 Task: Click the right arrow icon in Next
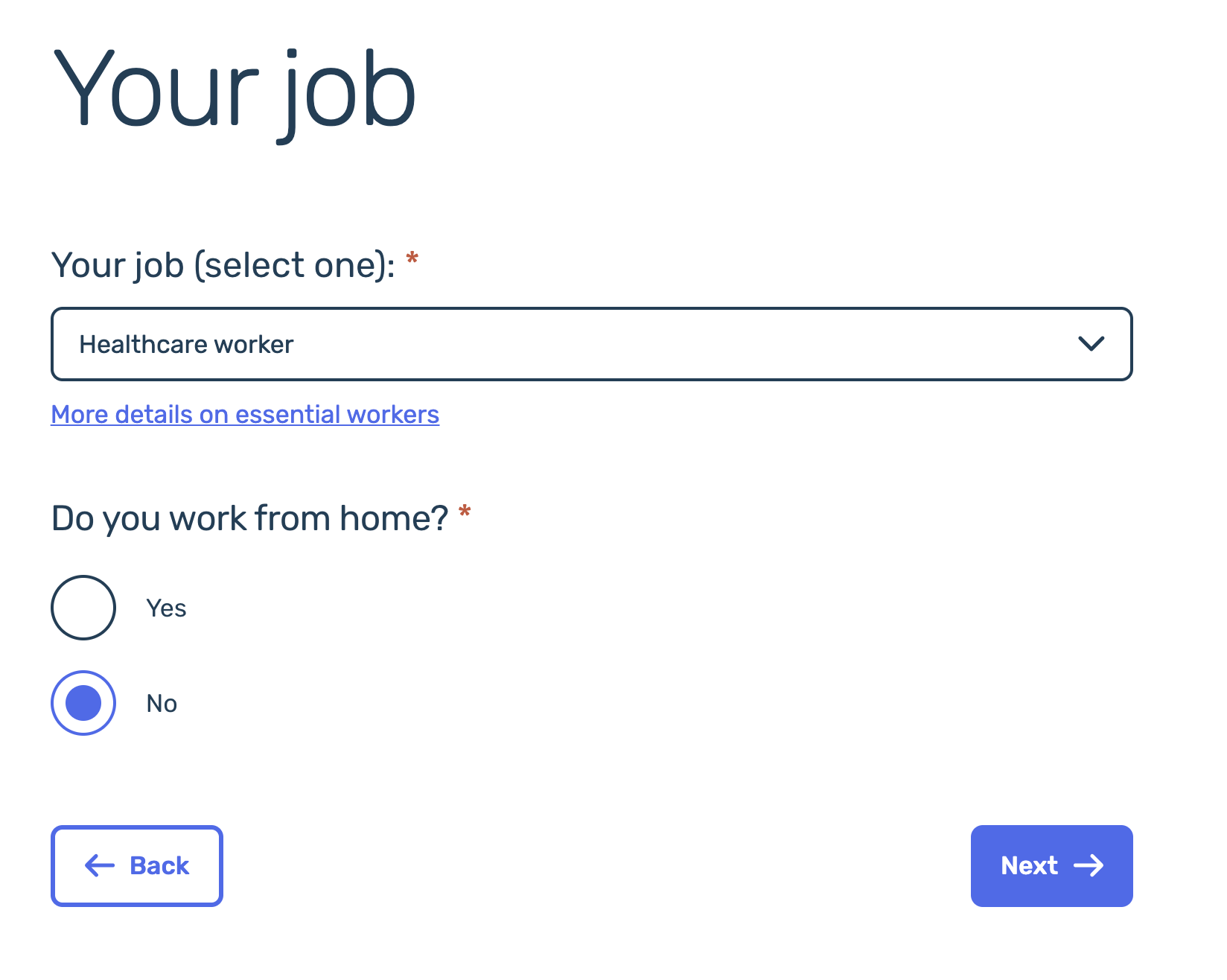coord(1089,865)
